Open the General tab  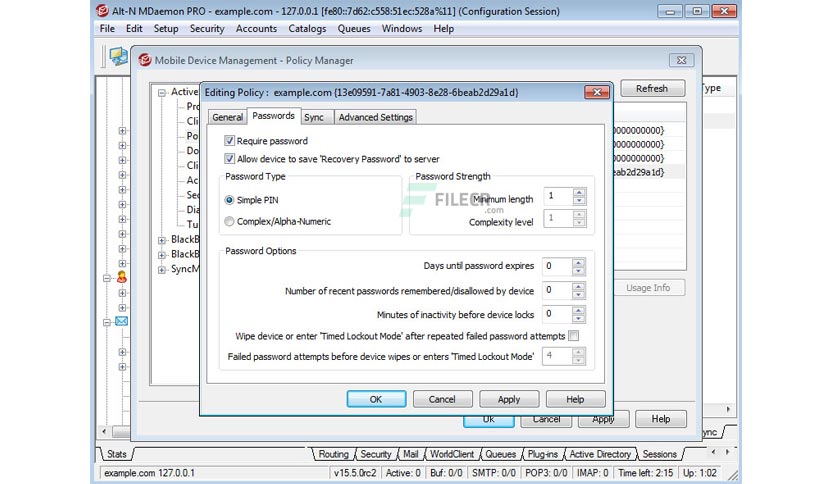tap(228, 117)
